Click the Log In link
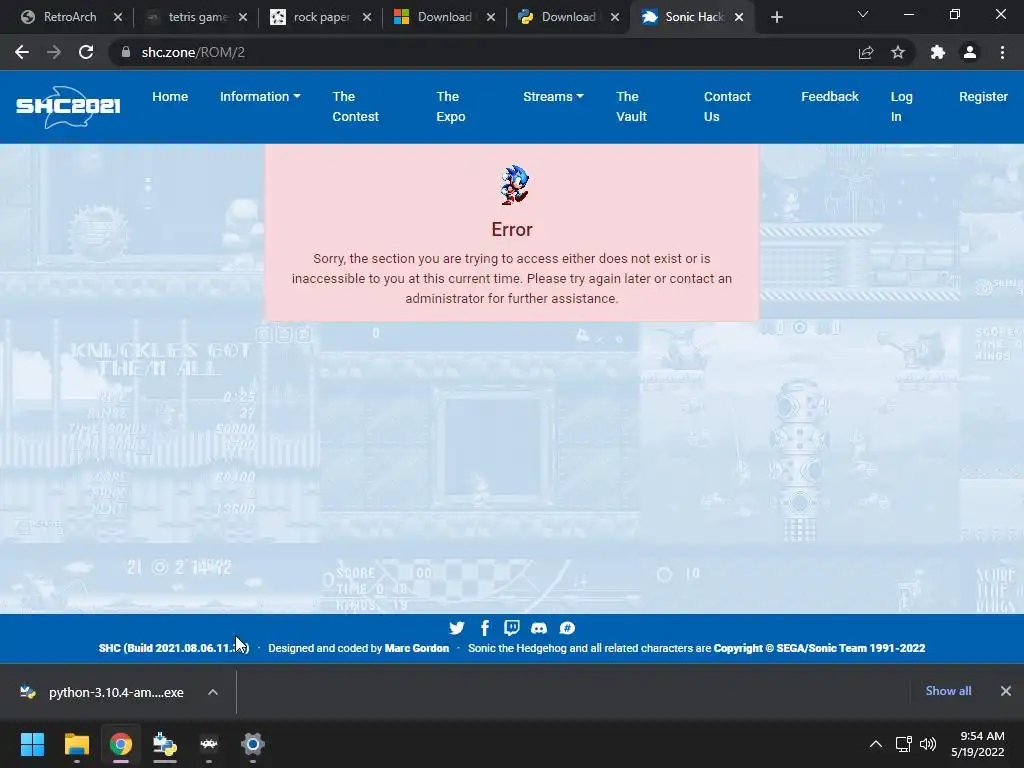 pos(901,106)
